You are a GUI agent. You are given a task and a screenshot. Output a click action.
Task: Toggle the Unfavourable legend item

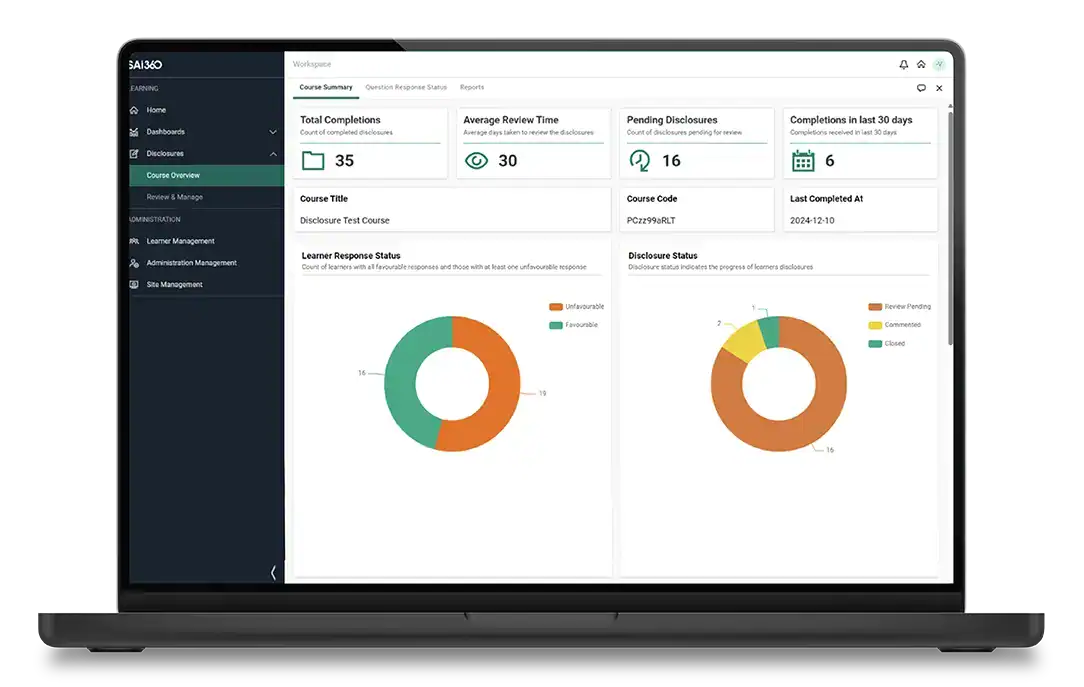pyautogui.click(x=576, y=307)
